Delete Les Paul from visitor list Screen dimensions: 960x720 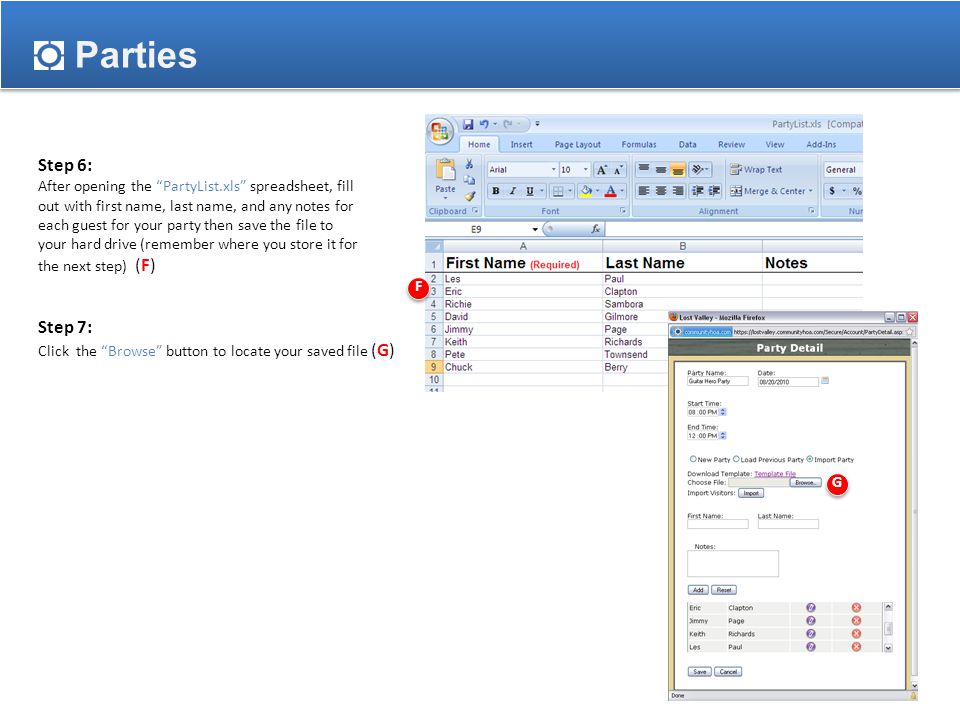pos(856,647)
